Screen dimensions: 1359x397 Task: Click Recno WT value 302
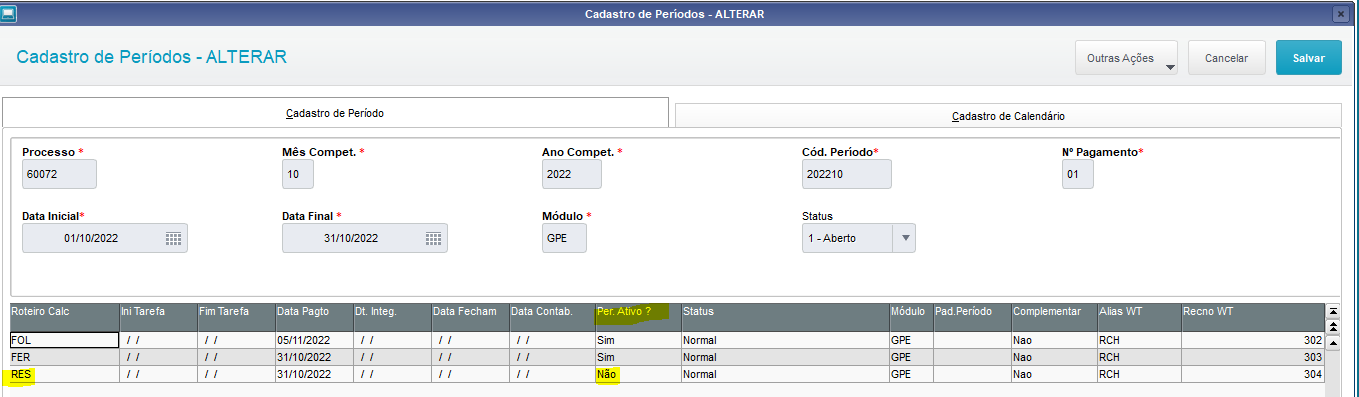click(1253, 340)
